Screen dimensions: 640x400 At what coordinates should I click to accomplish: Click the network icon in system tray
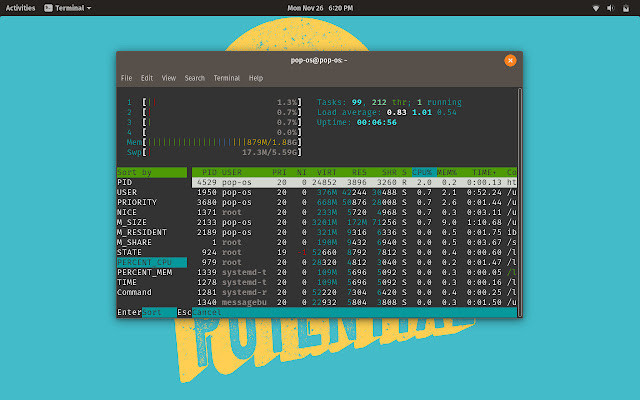pos(596,8)
